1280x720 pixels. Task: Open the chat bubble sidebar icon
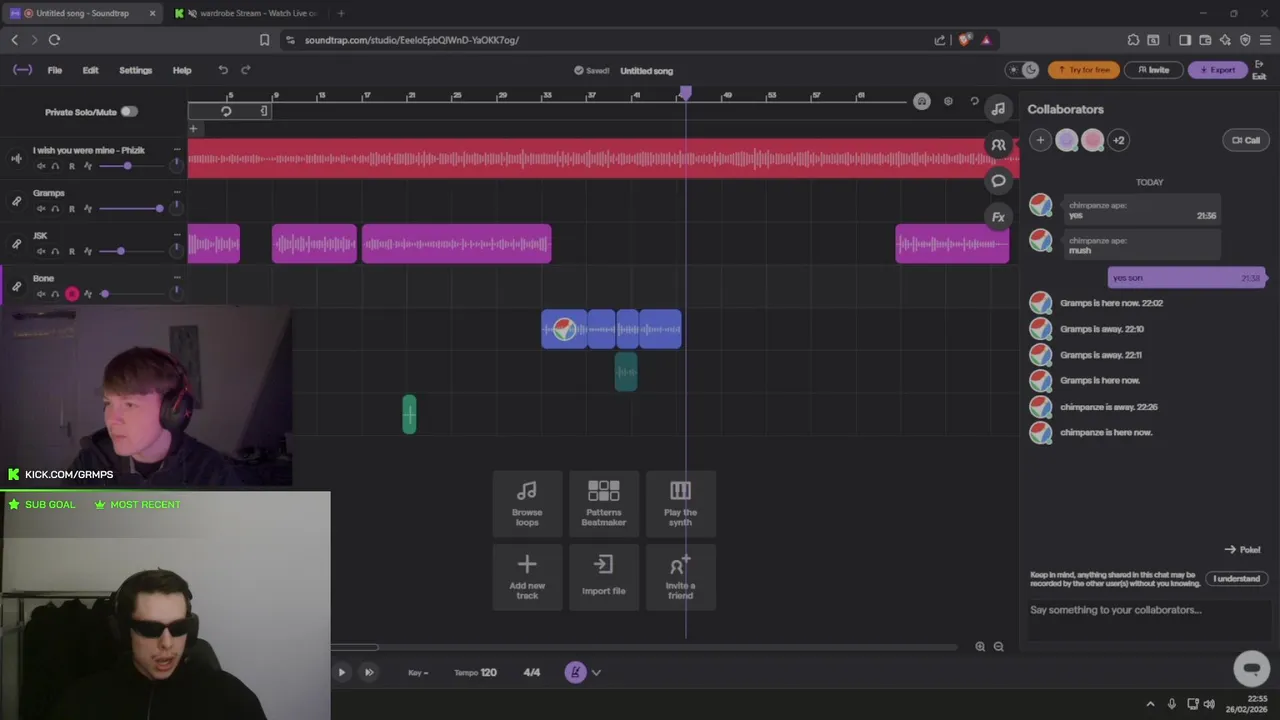pos(998,181)
